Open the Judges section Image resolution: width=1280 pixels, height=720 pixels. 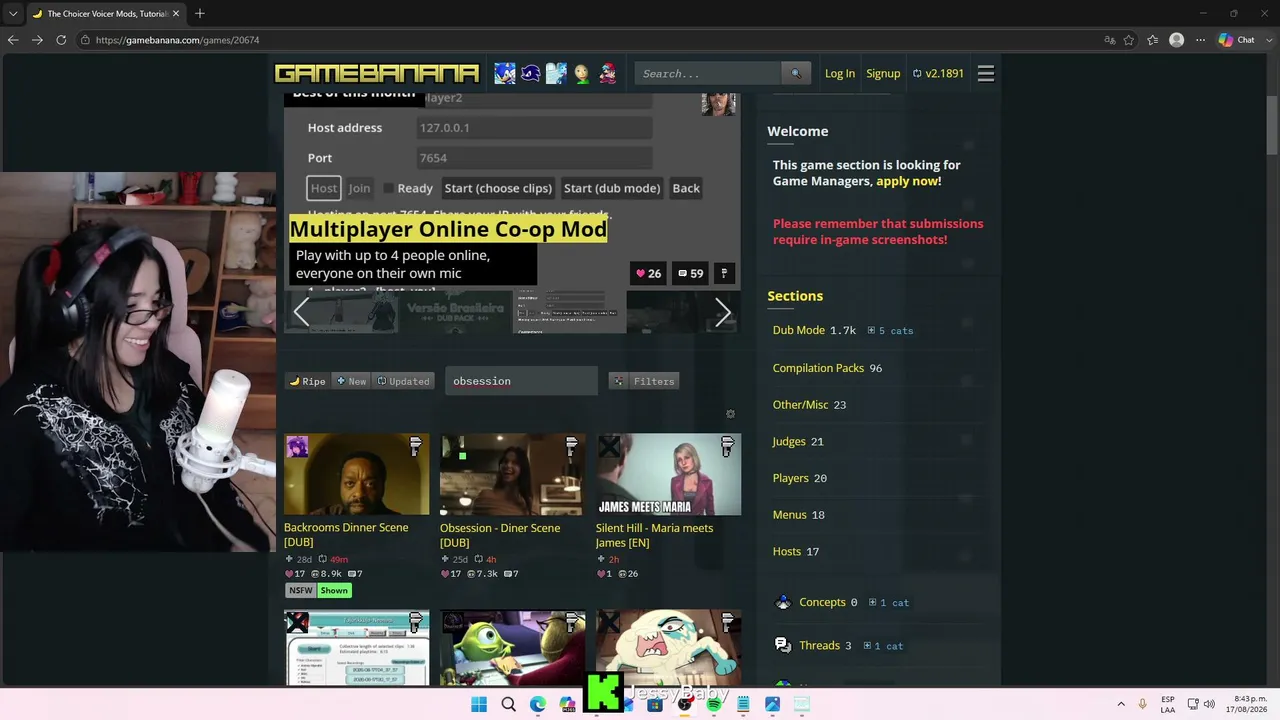[789, 441]
